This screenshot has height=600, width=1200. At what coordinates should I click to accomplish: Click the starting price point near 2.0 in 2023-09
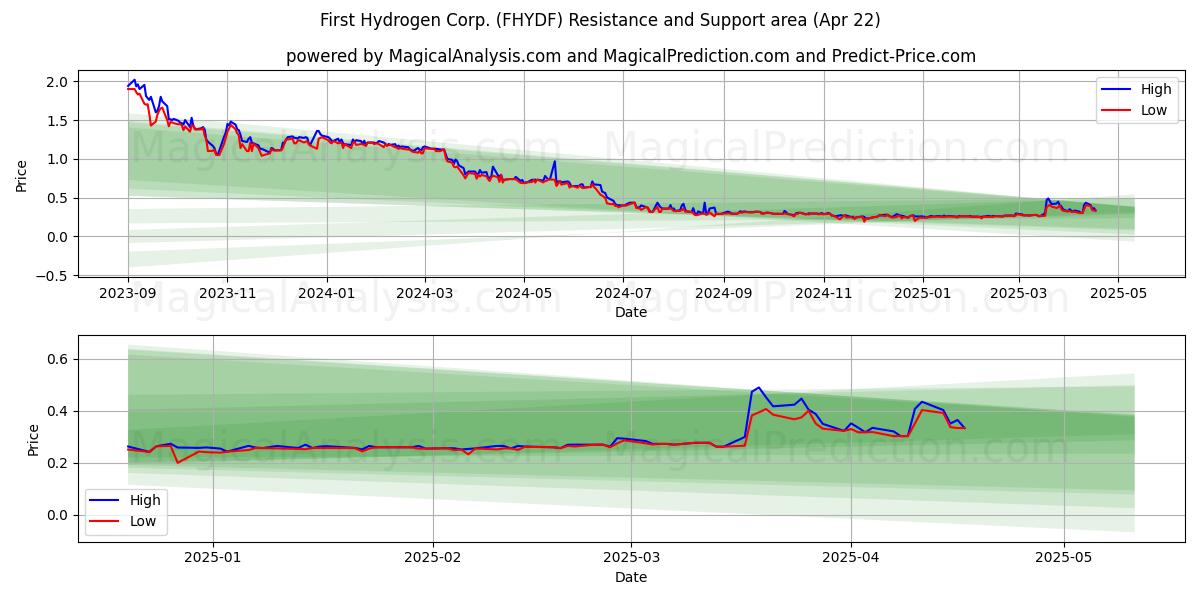click(130, 86)
